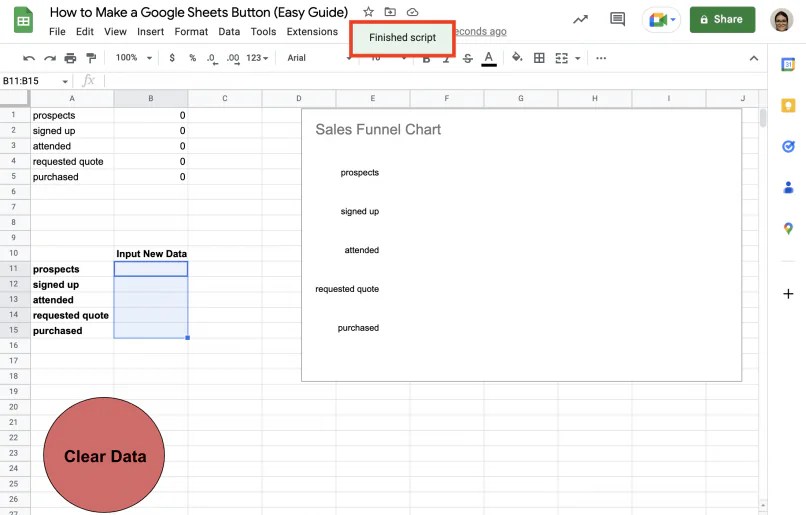Open the View menu
806x515 pixels.
115,31
